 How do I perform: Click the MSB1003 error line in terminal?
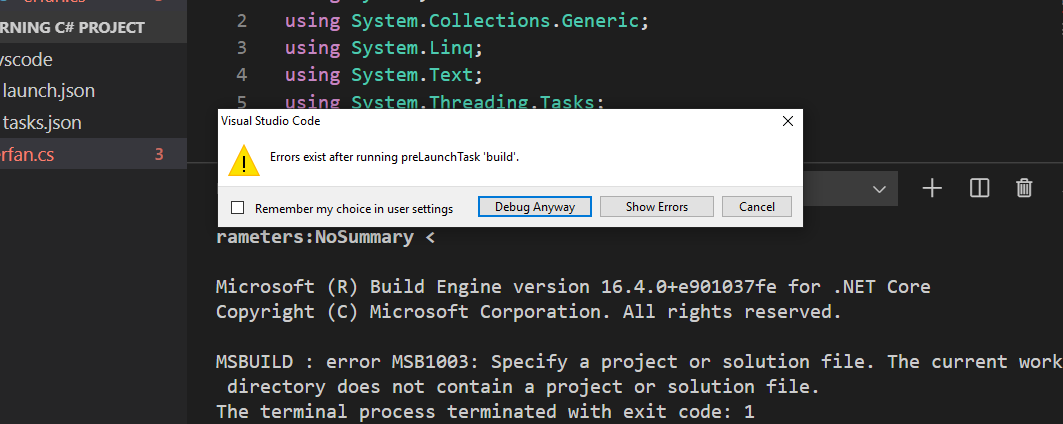pyautogui.click(x=639, y=362)
